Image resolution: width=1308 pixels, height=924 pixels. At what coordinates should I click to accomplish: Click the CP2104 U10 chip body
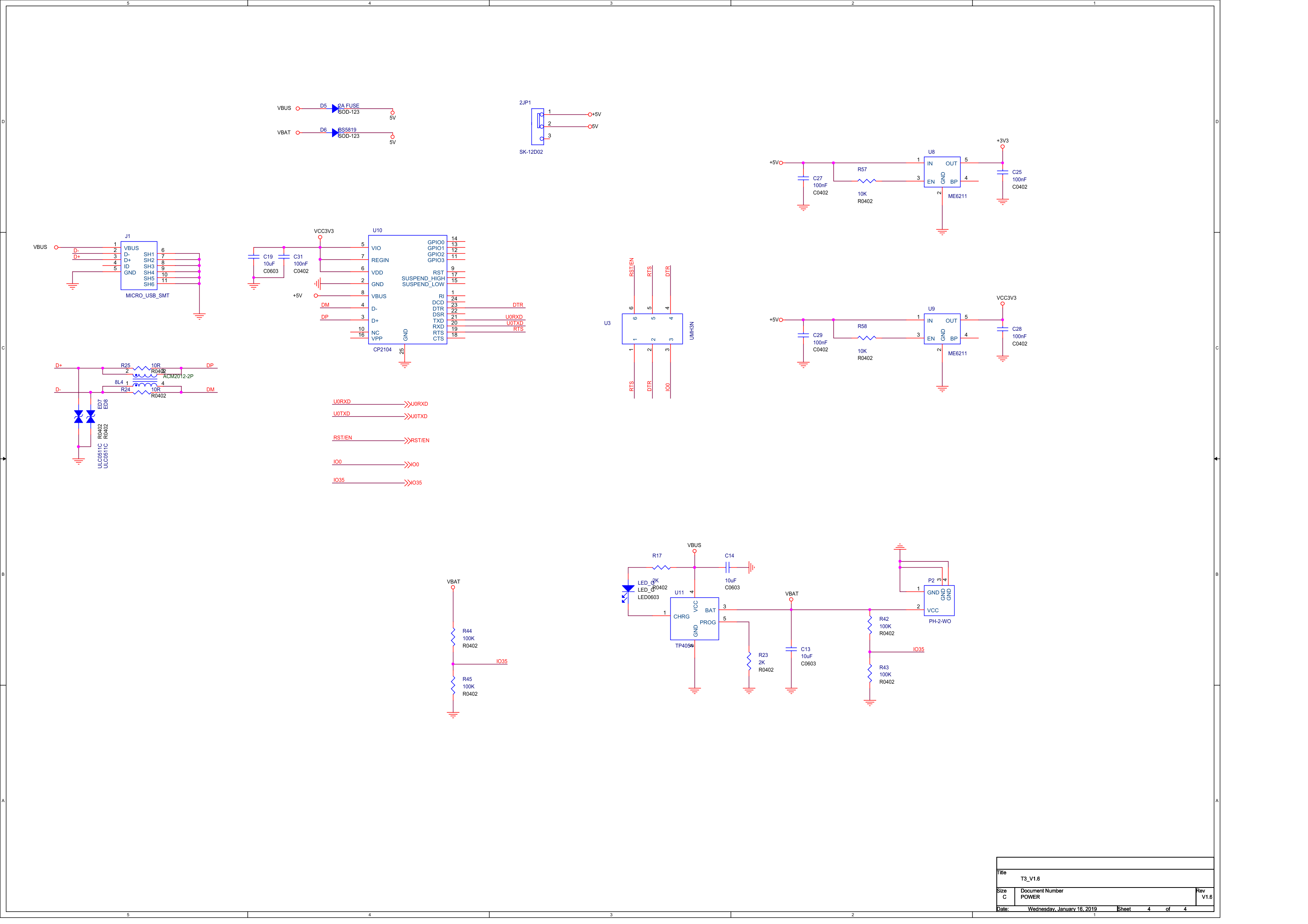pos(407,289)
